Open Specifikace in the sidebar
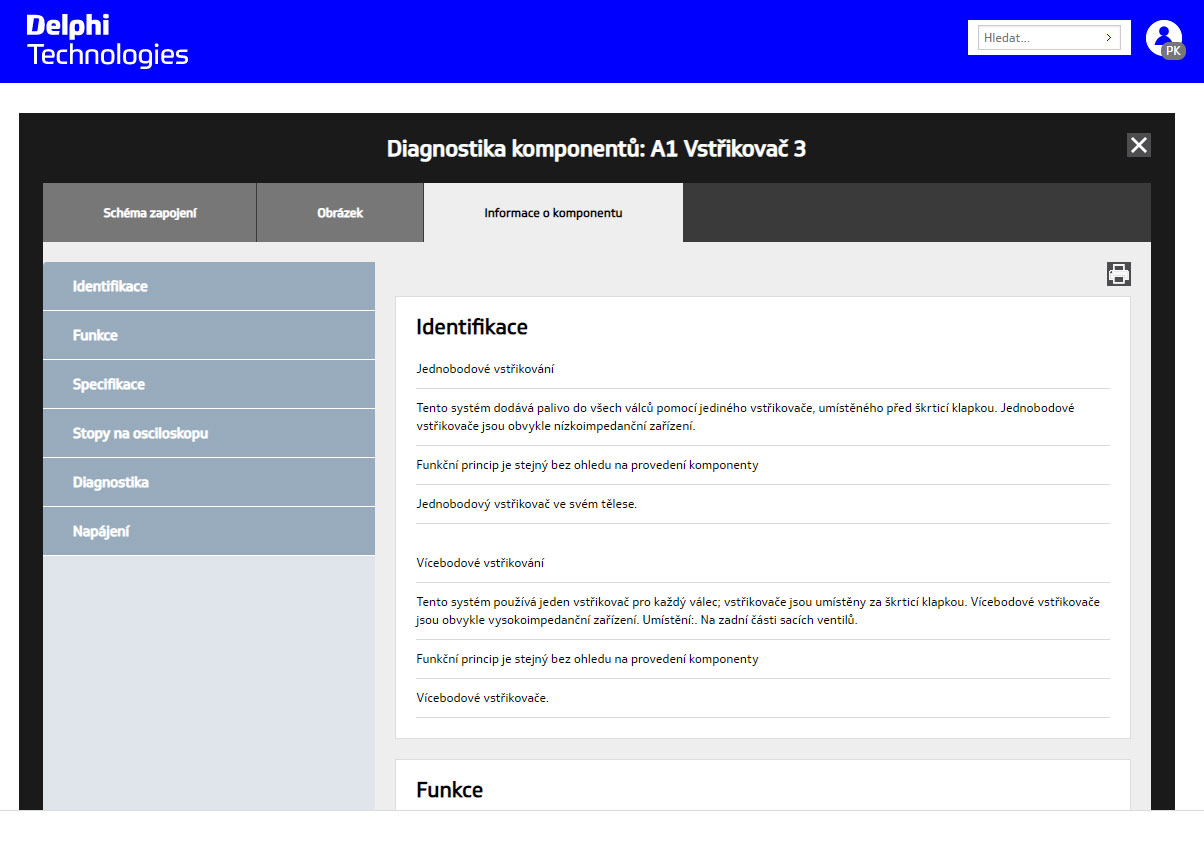Image resolution: width=1204 pixels, height=847 pixels. 209,384
